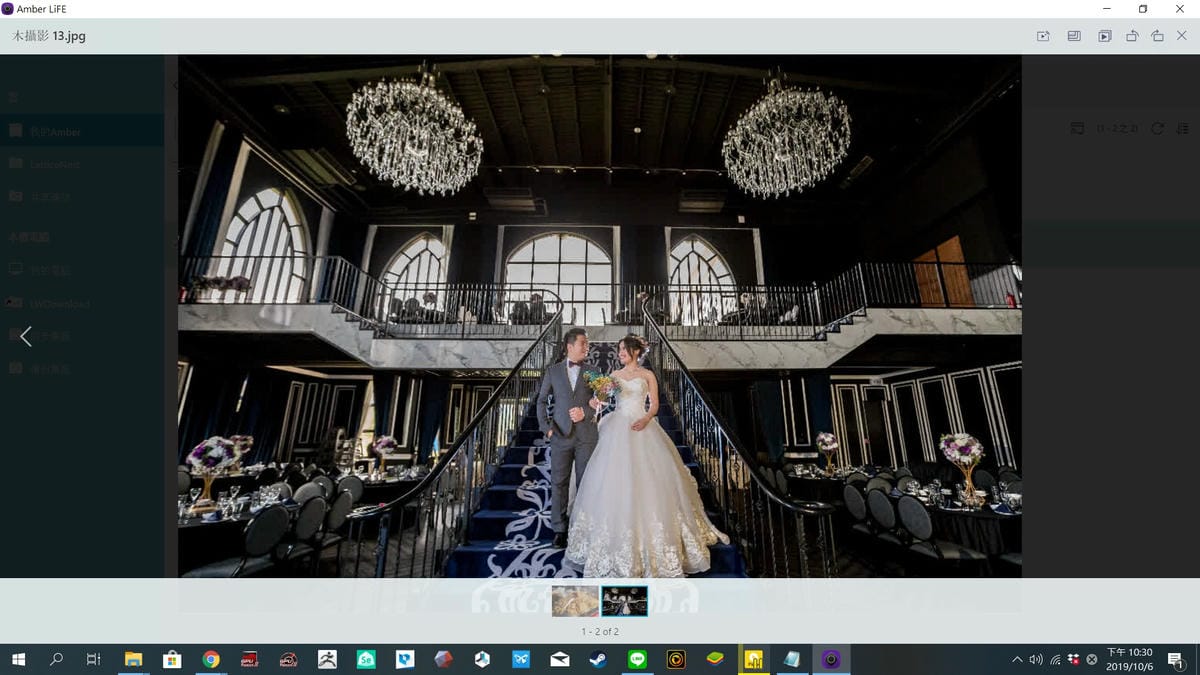Click the main wedding photo
Viewport: 1200px width, 675px height.
600,316
